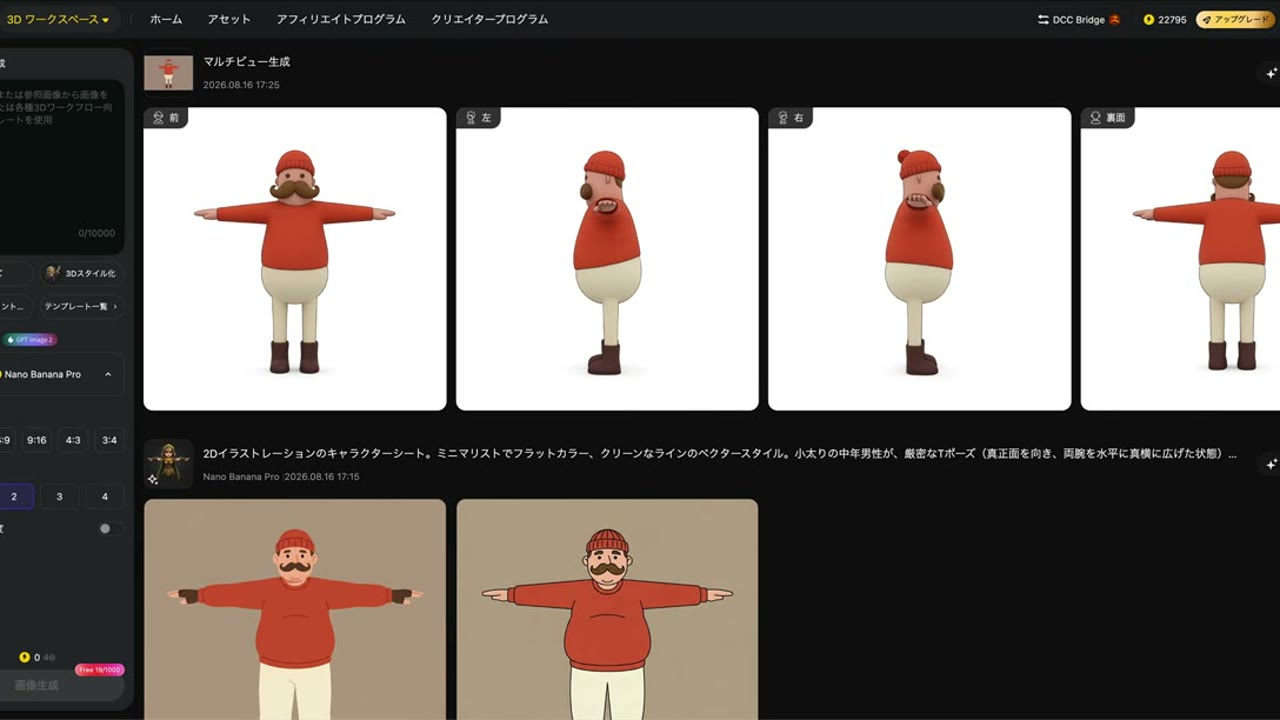Click the DCC Bridge swap arrows icon

1043,20
